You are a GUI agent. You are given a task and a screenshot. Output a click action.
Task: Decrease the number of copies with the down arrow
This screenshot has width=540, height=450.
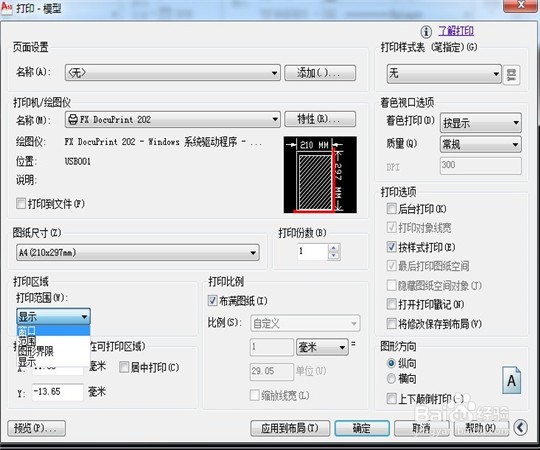coord(333,256)
